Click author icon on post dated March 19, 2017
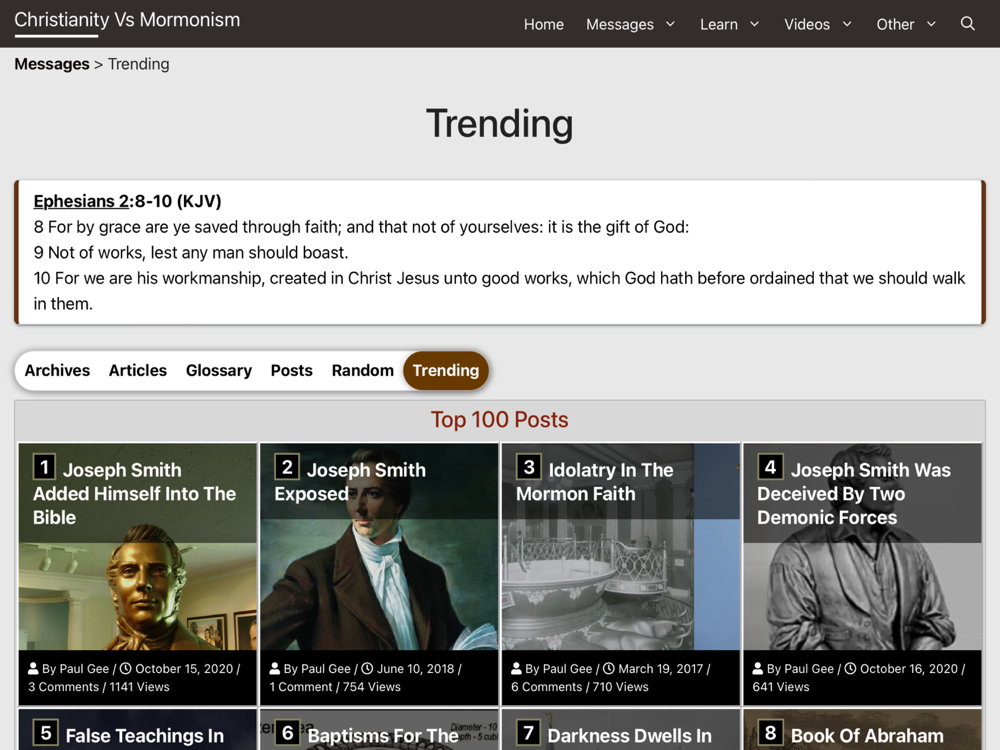 pos(517,668)
